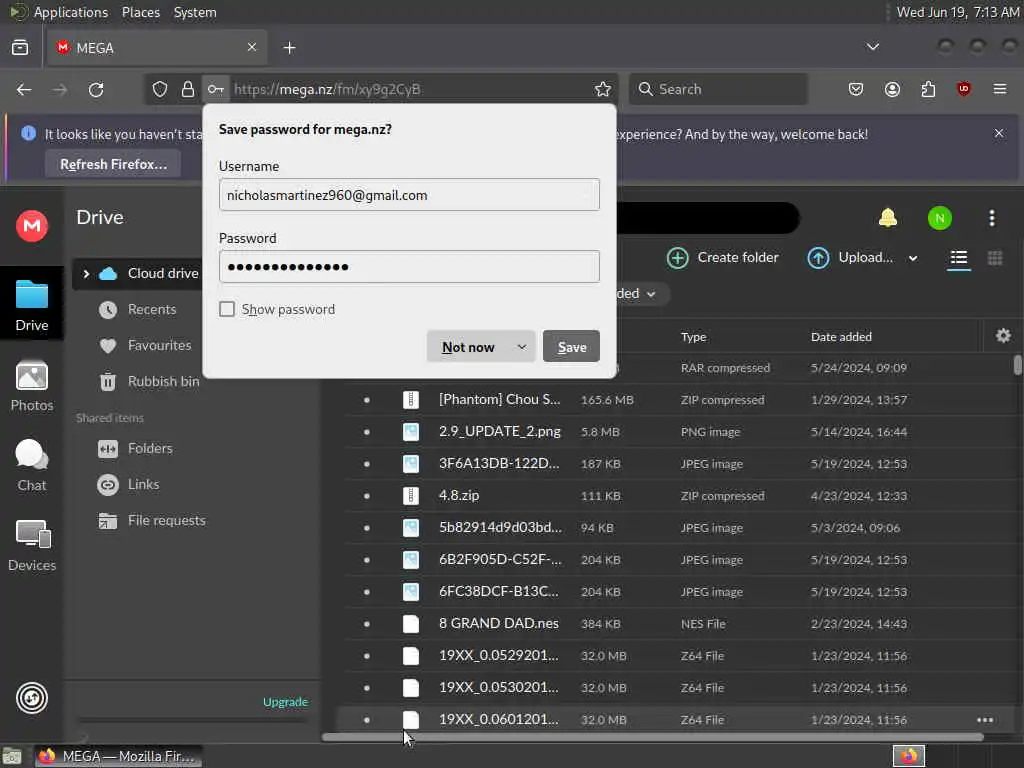Screen dimensions: 1024x768
Task: Open the Photos section
Action: (x=31, y=386)
